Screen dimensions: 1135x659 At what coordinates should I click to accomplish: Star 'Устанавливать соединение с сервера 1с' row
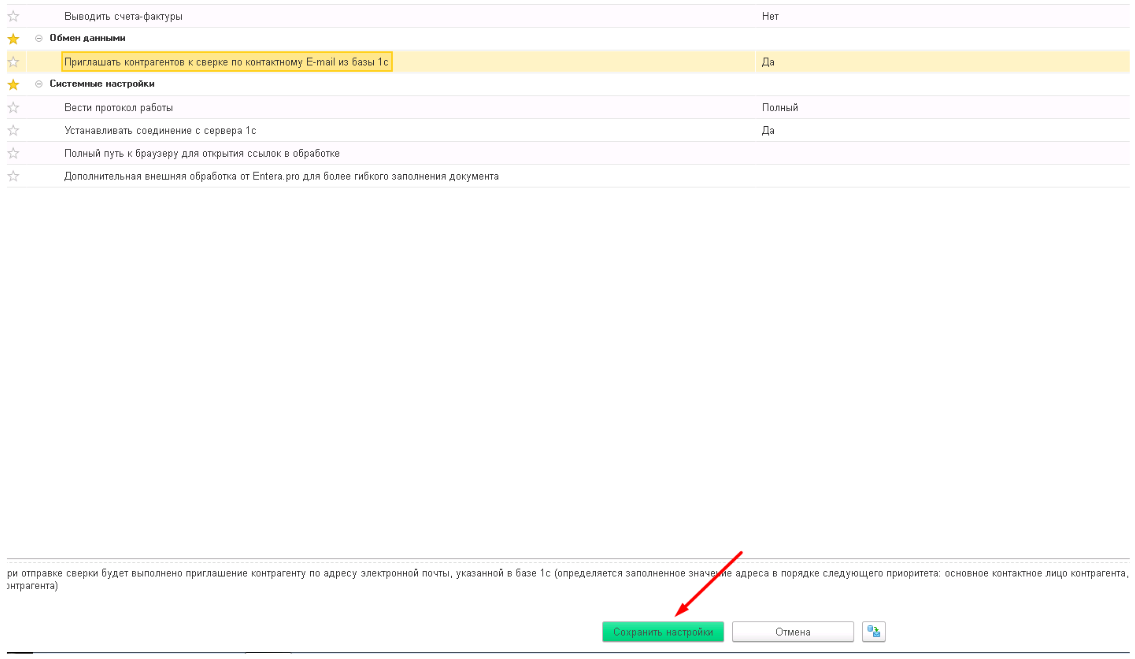click(x=13, y=130)
